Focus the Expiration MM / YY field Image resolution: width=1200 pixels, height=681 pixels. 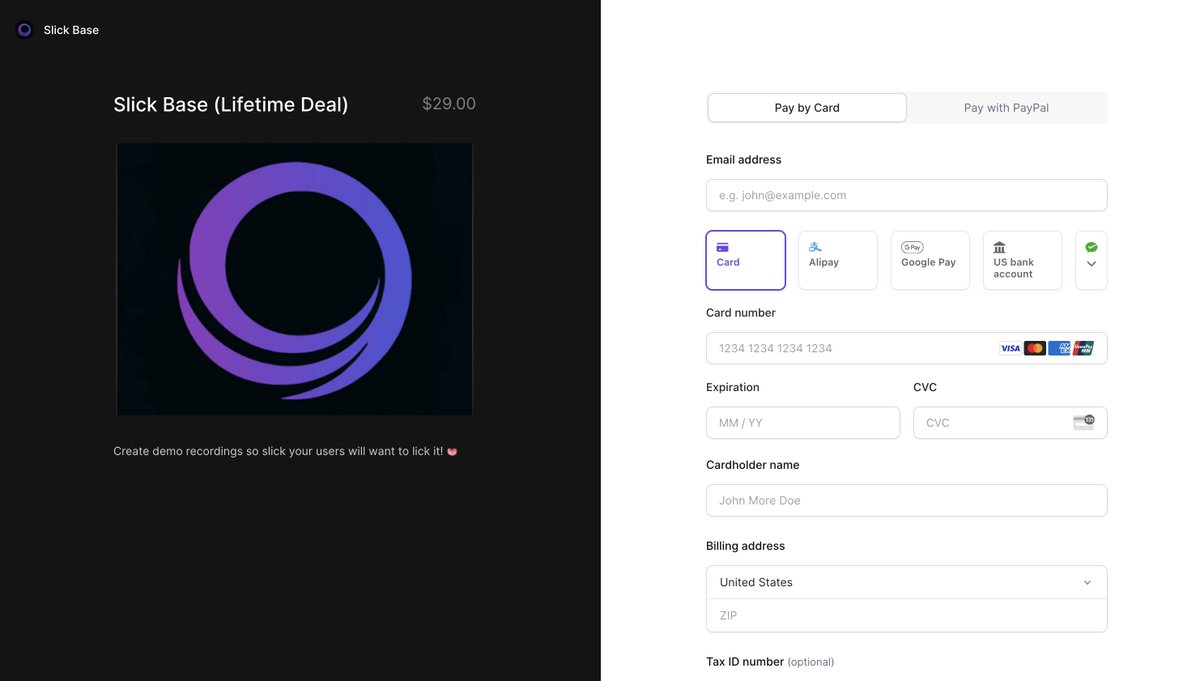[x=803, y=423]
